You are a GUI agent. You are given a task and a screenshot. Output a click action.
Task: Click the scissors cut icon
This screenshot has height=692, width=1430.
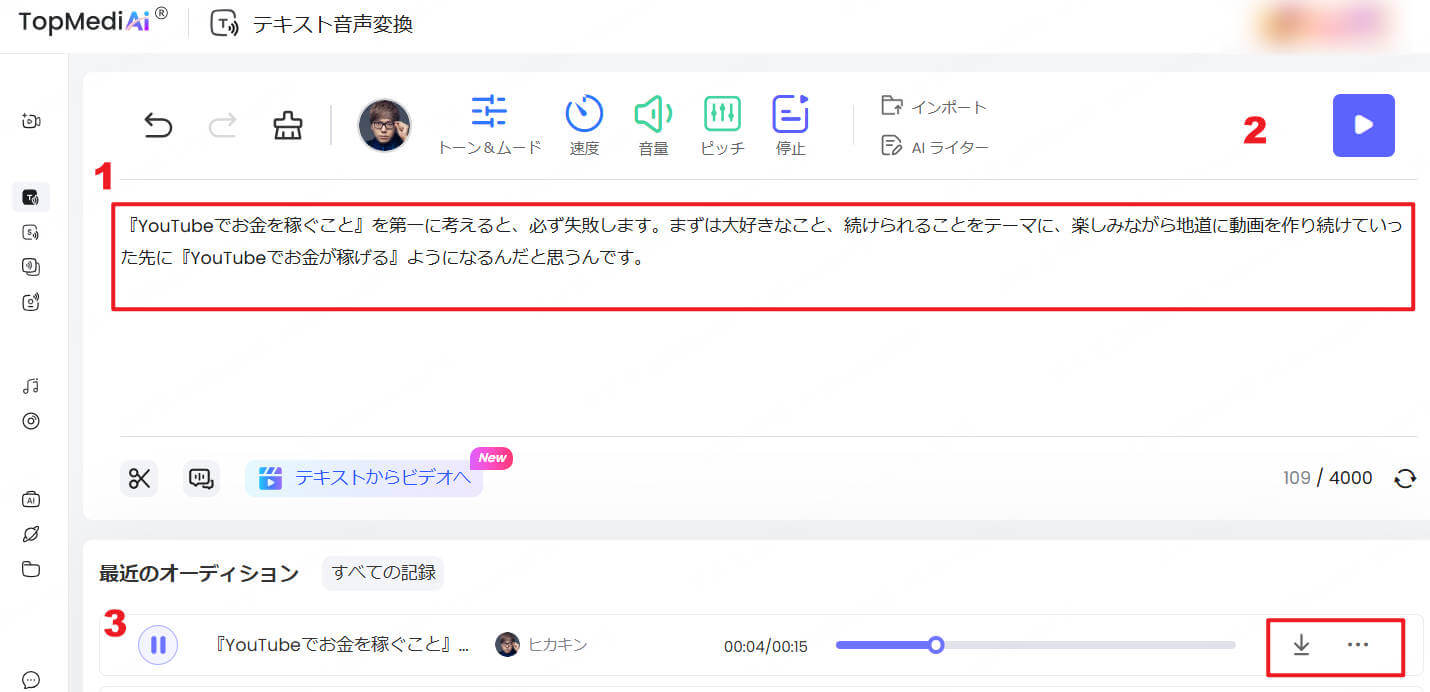(139, 479)
